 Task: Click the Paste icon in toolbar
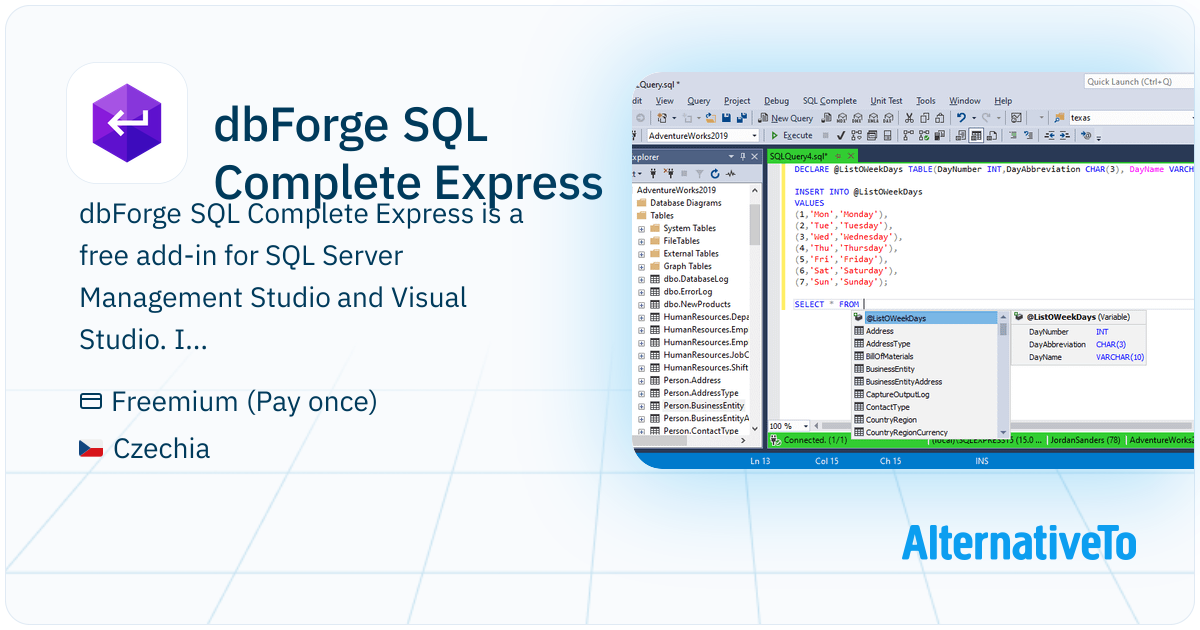940,118
